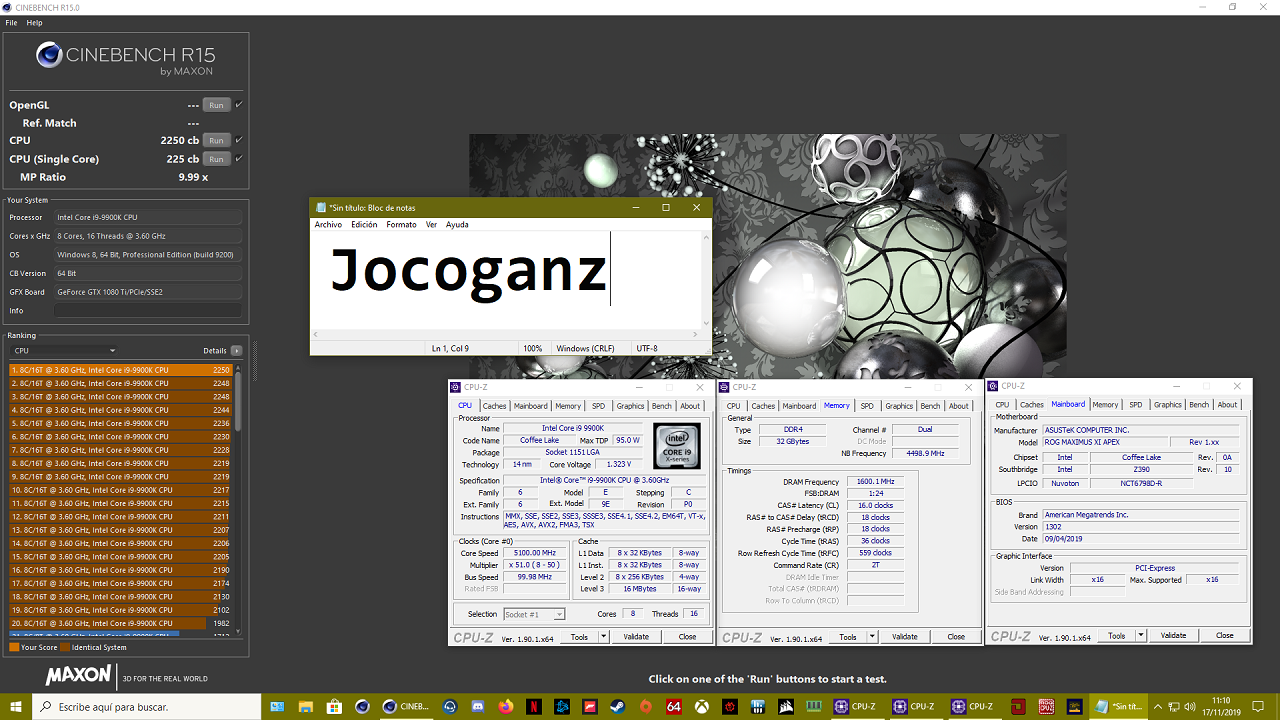1280x720 pixels.
Task: Select ranking row 20 with score 1982
Action: coord(121,623)
